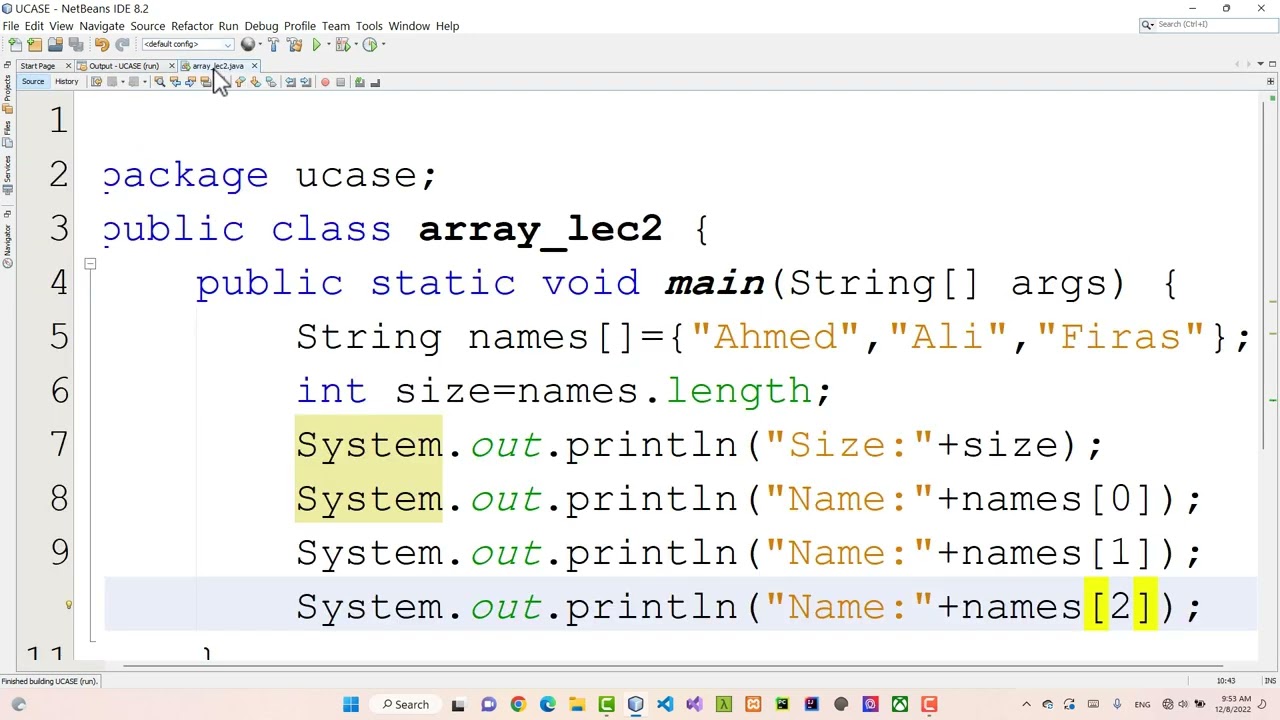
Task: Expand the Run Project dropdown arrow
Action: tap(328, 44)
